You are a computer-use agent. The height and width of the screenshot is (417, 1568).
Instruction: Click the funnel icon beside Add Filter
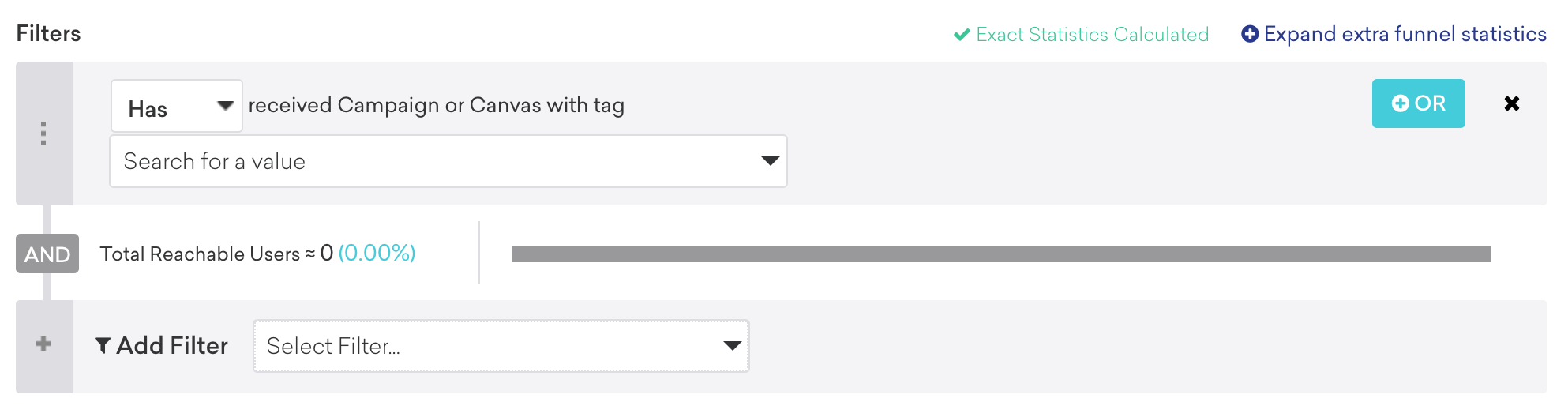pyautogui.click(x=103, y=345)
